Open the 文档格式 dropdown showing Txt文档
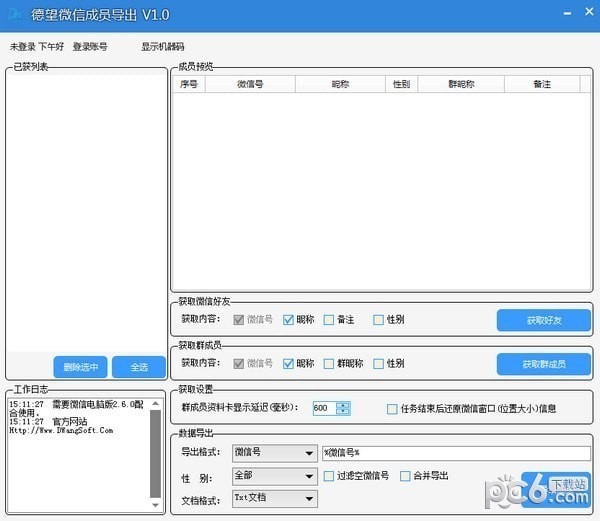The image size is (600, 521). [275, 499]
